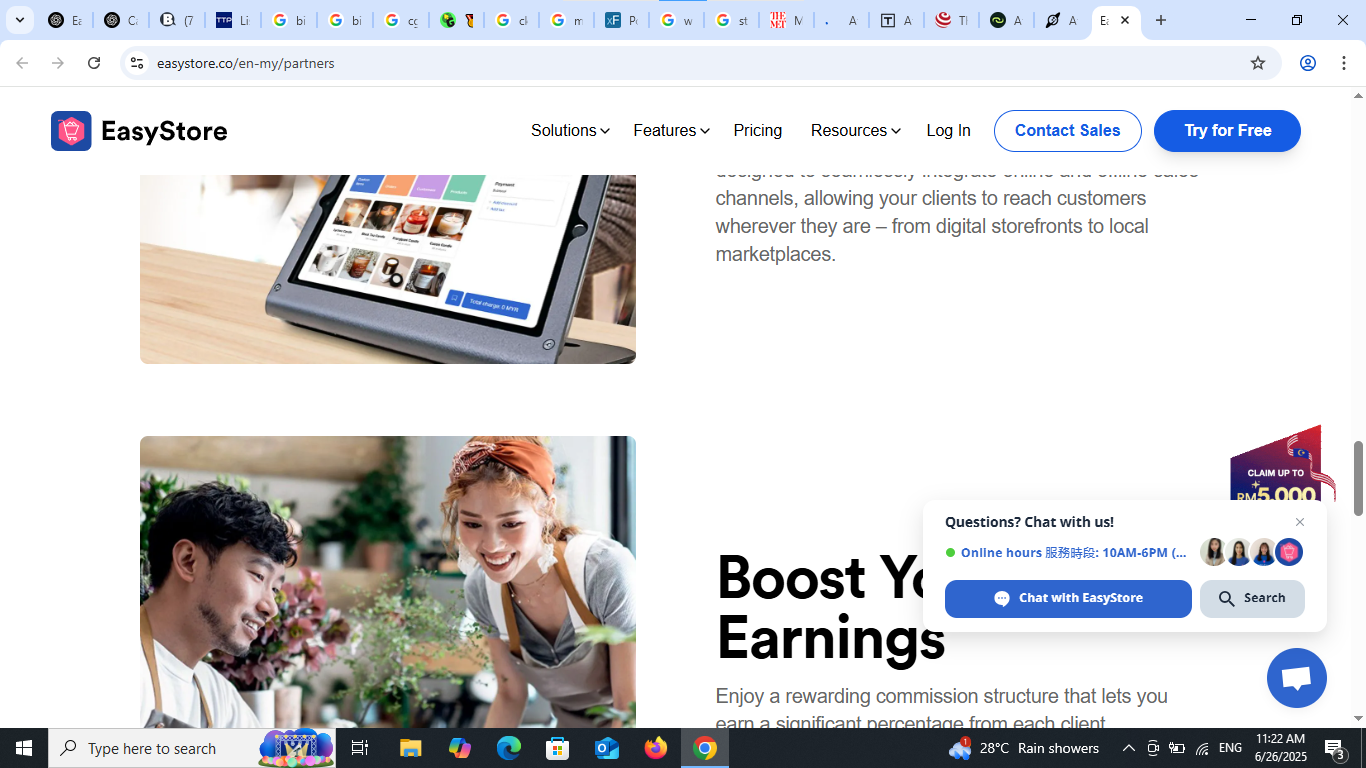This screenshot has height=768, width=1366.
Task: Switch to the 'Google m' tab
Action: tap(566, 20)
